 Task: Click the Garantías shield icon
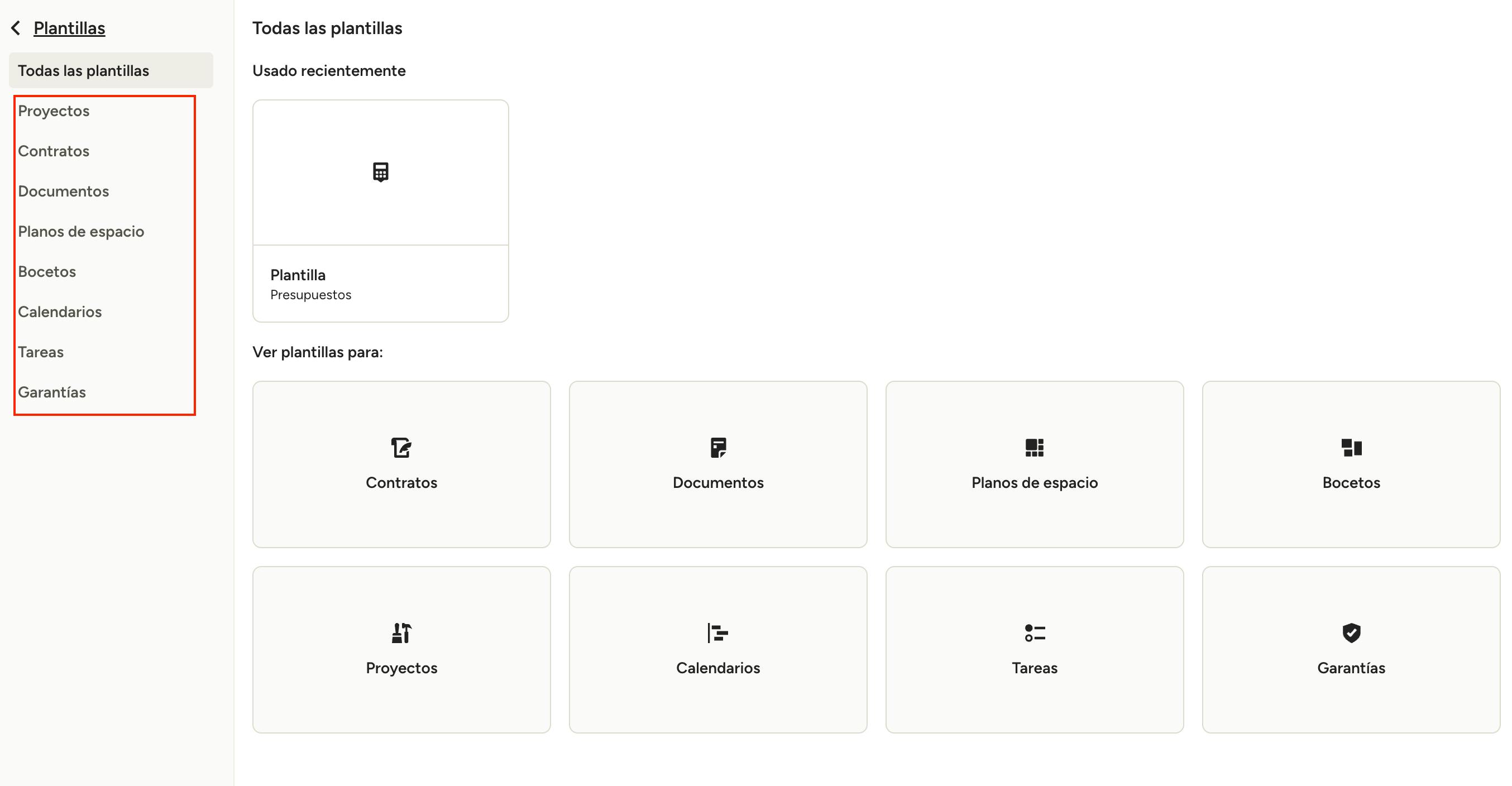click(1351, 633)
